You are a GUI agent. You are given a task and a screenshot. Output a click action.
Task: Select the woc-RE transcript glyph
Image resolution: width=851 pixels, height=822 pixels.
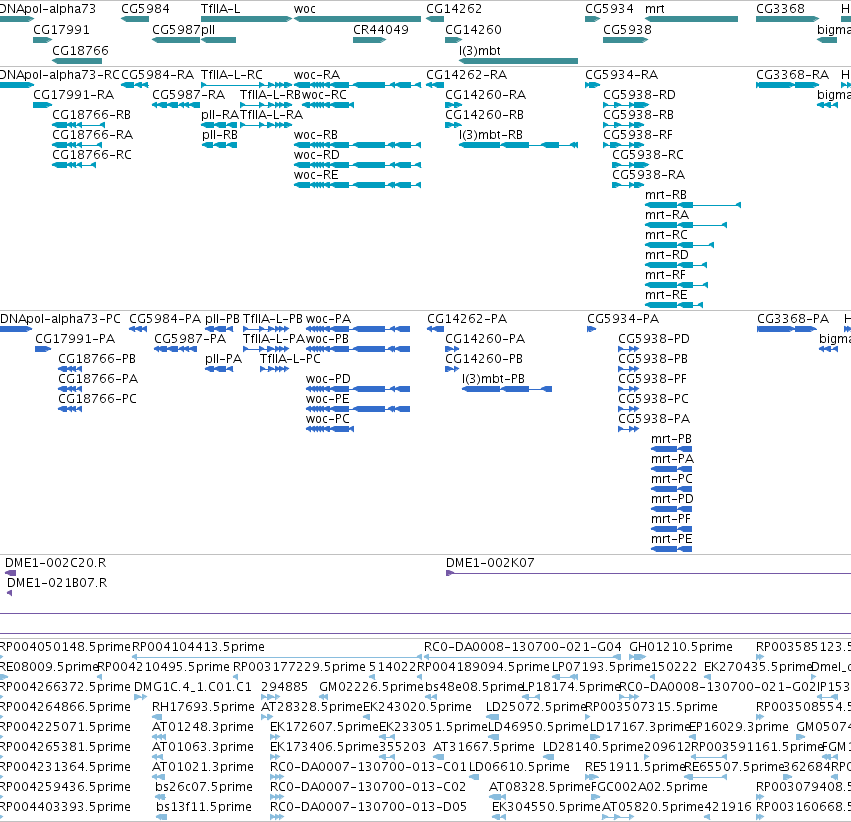click(357, 185)
